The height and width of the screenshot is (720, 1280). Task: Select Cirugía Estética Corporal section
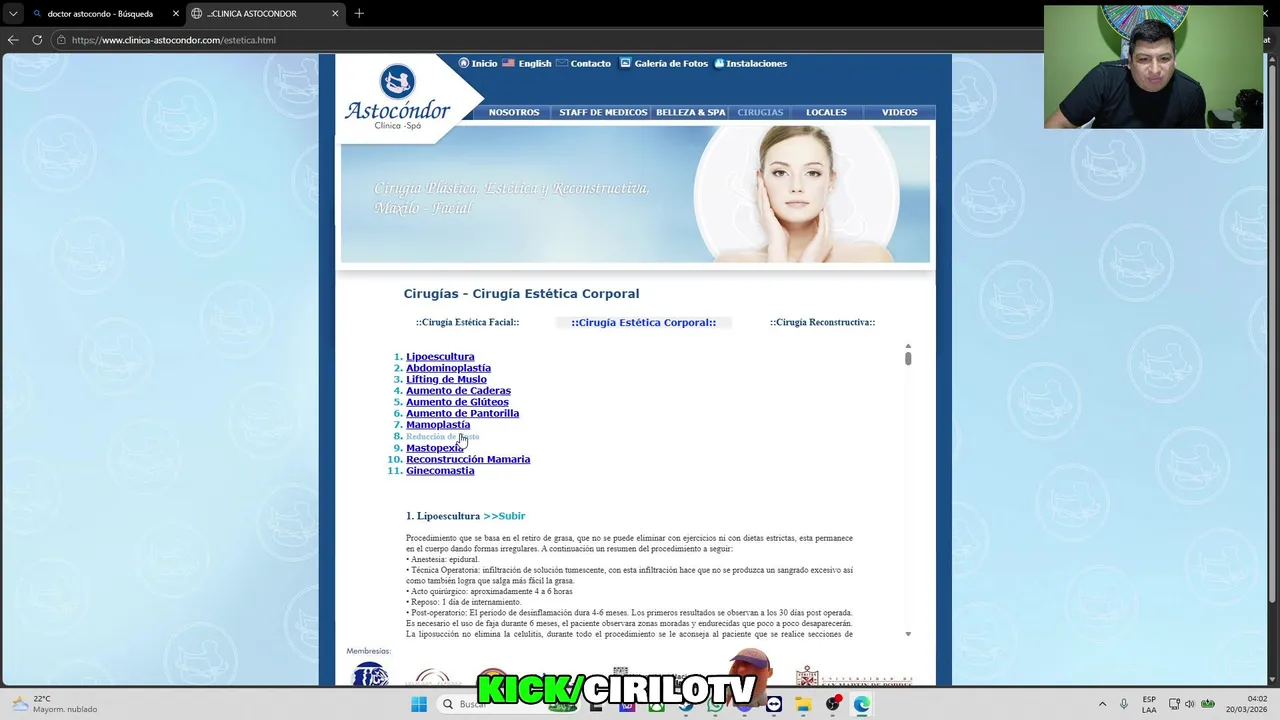644,322
